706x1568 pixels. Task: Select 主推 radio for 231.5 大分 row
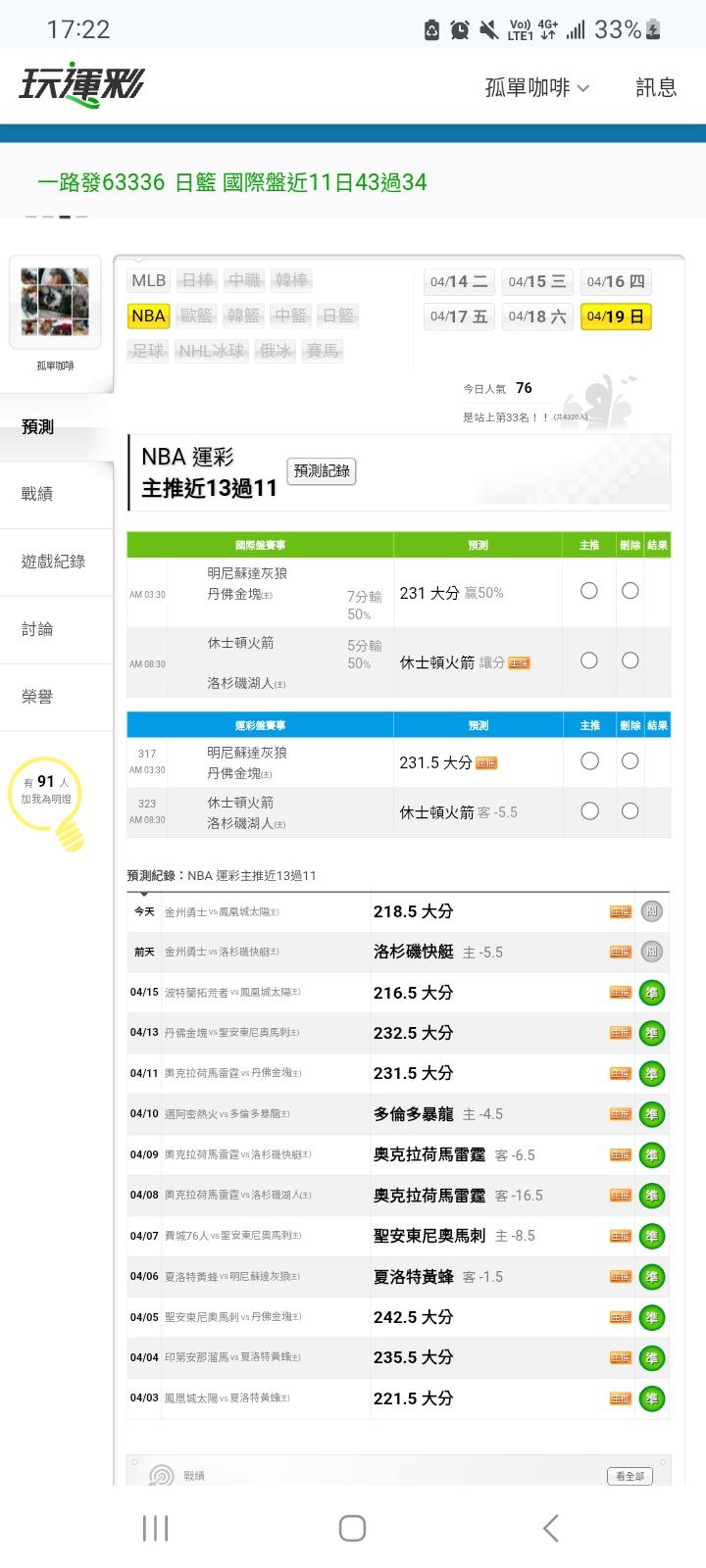589,761
